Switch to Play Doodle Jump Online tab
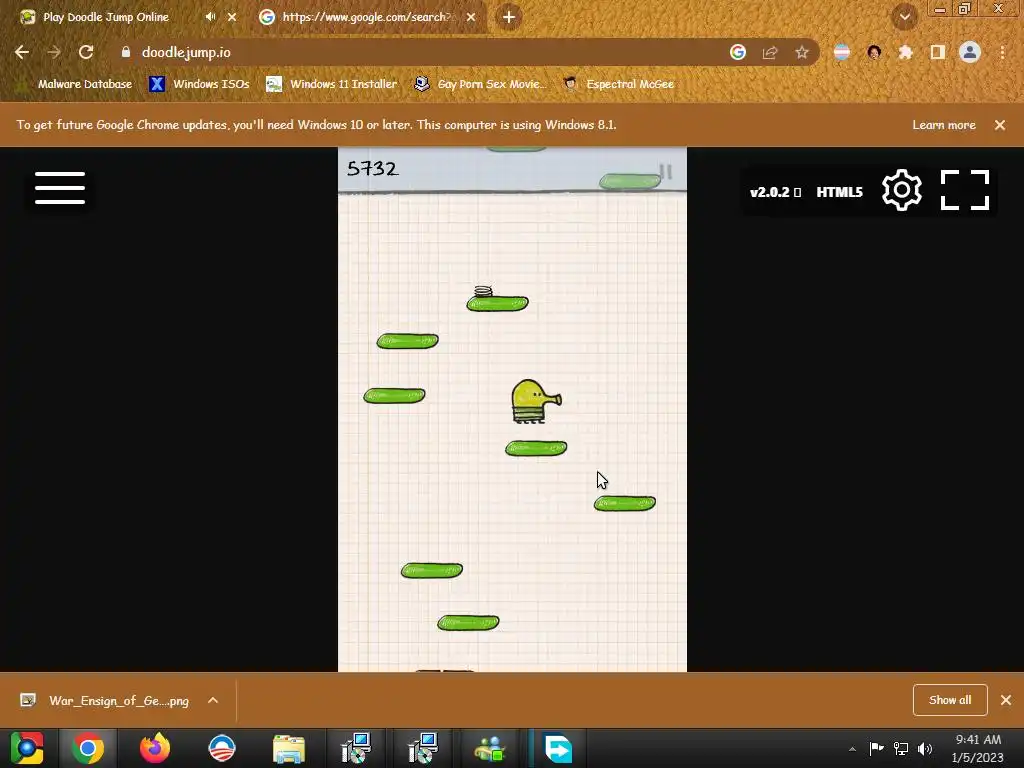The height and width of the screenshot is (768, 1024). pos(106,17)
